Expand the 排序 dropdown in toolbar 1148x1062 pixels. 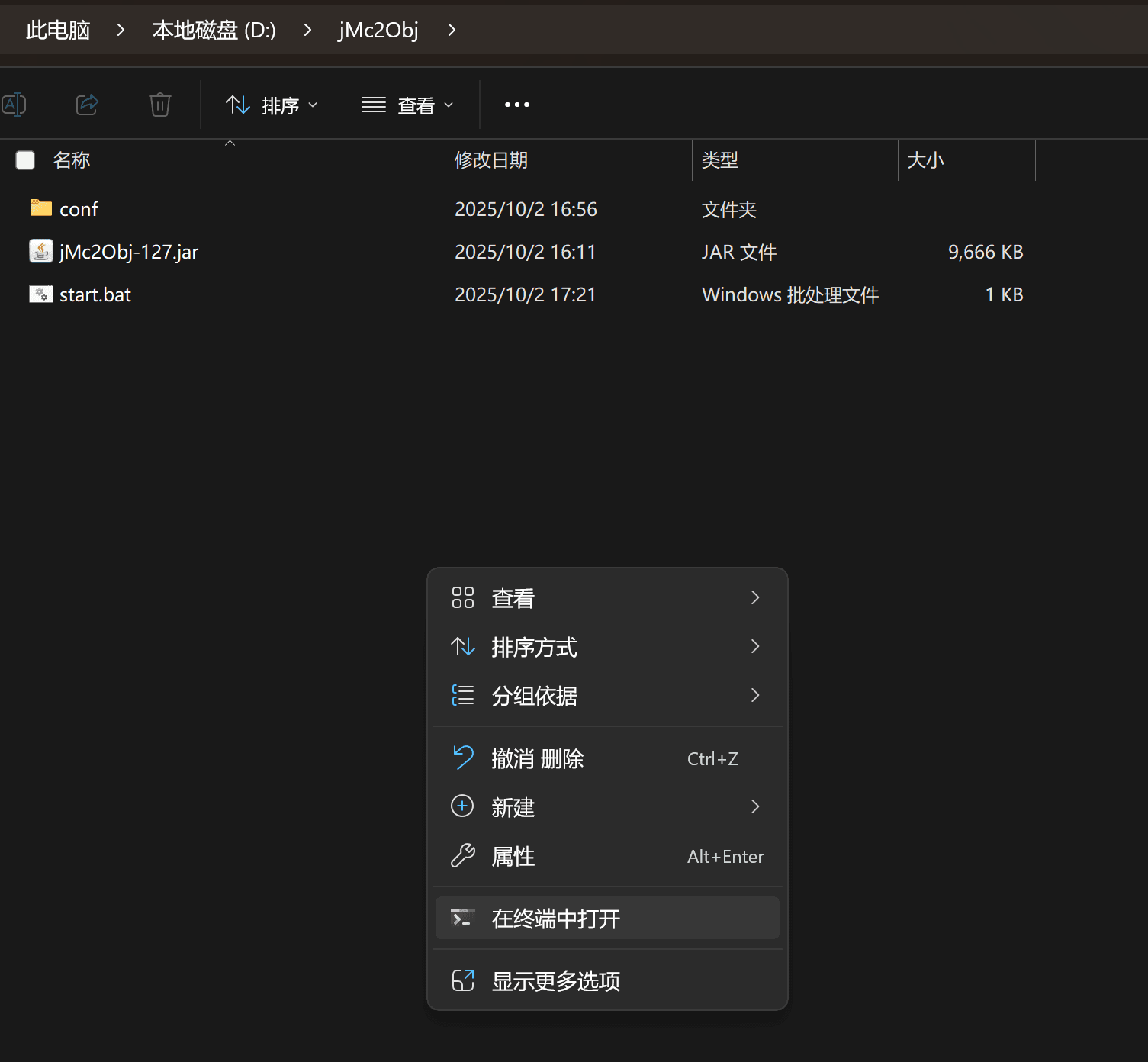[272, 105]
